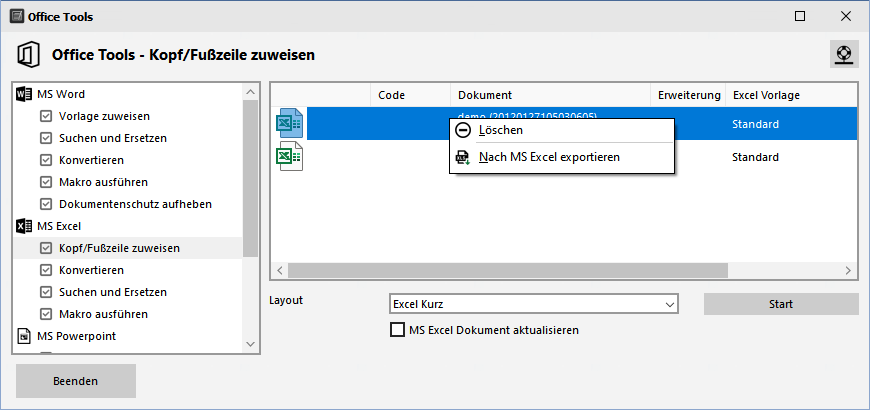
Task: Open the Layout dropdown showing Excel Kurz
Action: pos(534,304)
